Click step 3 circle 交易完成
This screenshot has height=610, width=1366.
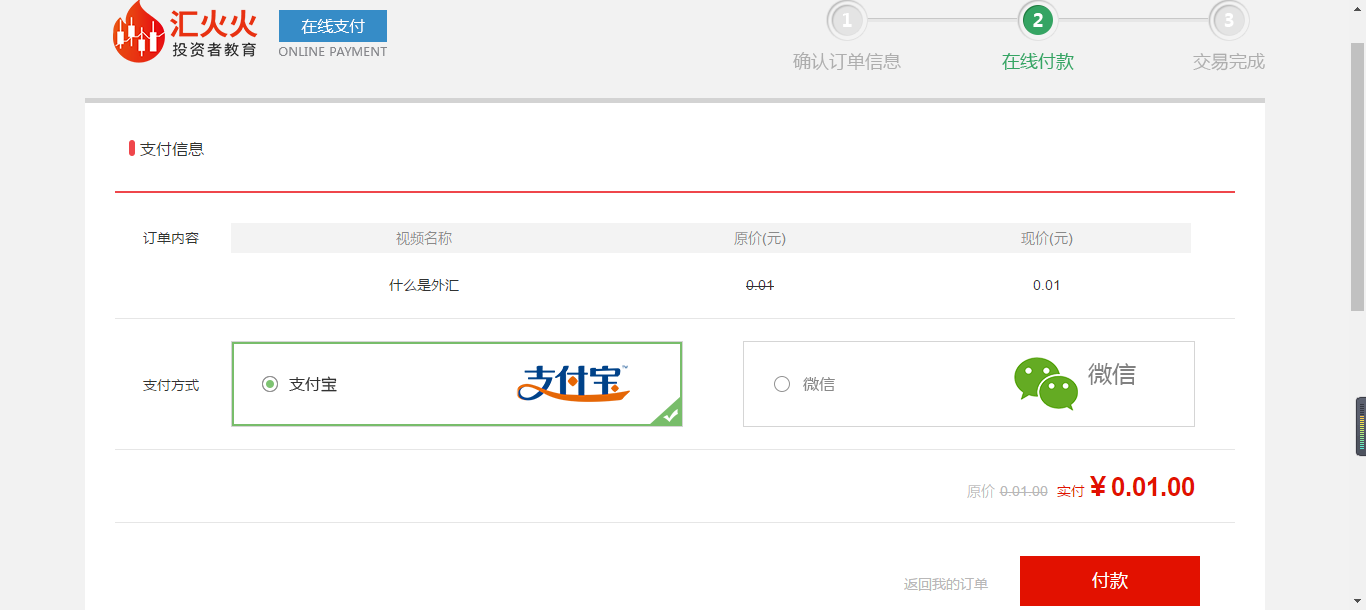click(1229, 20)
